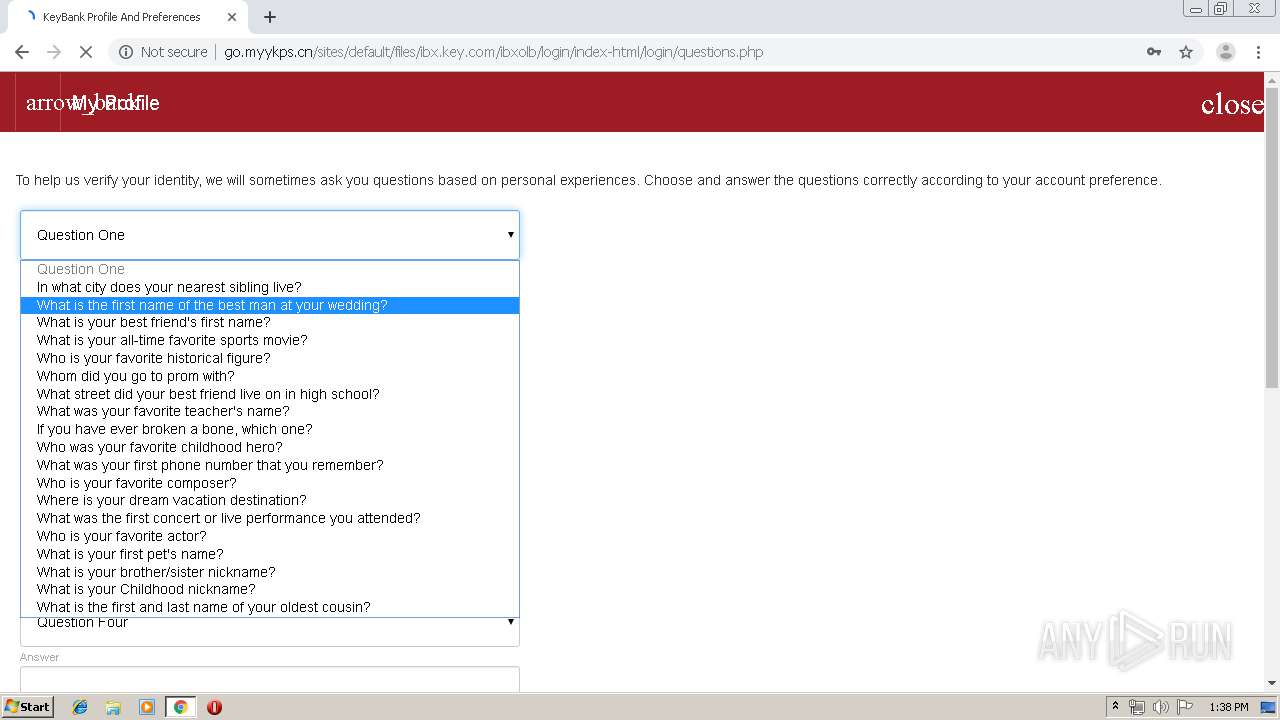The image size is (1280, 720).
Task: Open the Question One dropdown
Action: click(x=270, y=235)
